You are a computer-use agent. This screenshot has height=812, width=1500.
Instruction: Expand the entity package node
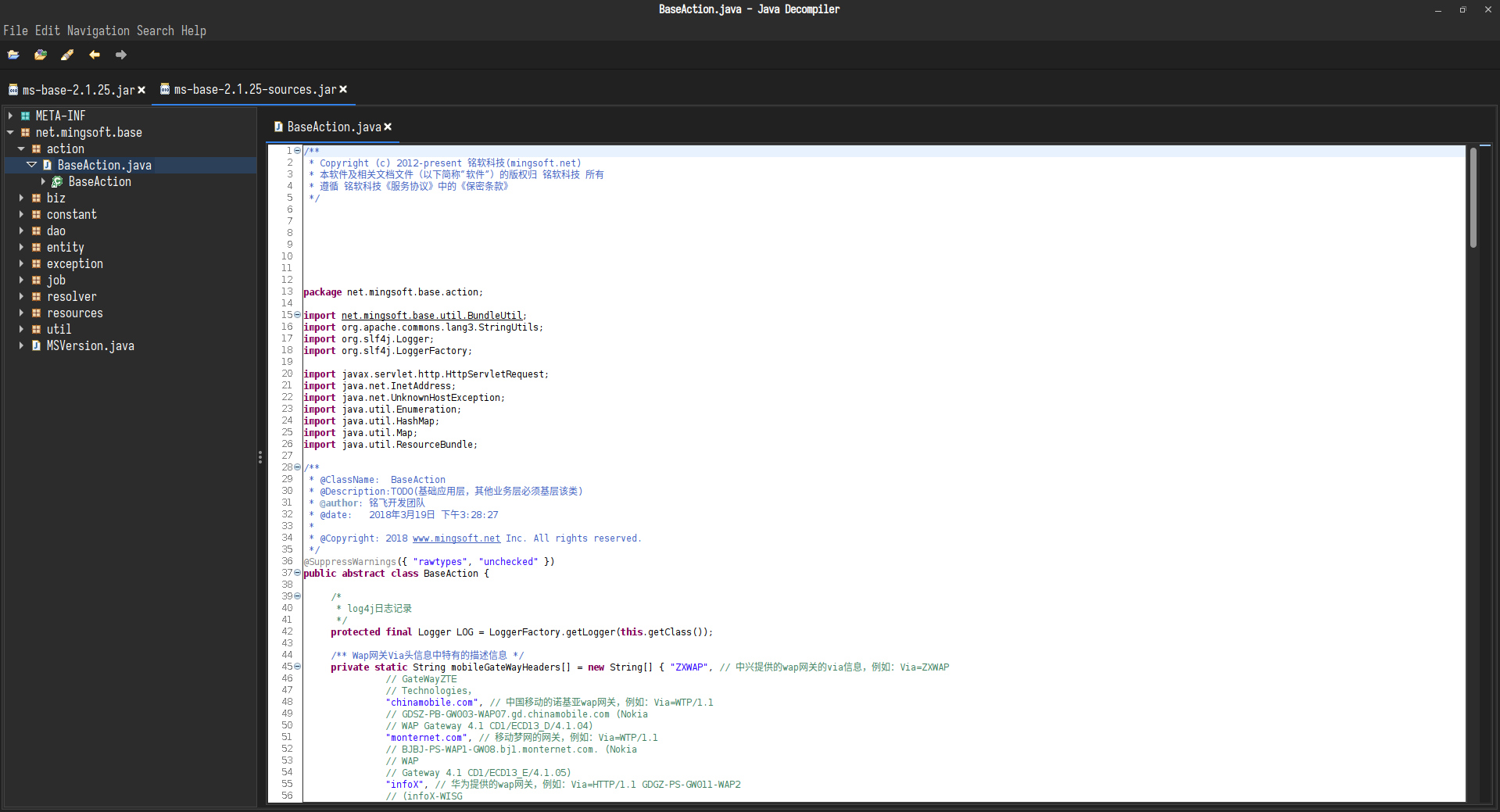coord(21,247)
